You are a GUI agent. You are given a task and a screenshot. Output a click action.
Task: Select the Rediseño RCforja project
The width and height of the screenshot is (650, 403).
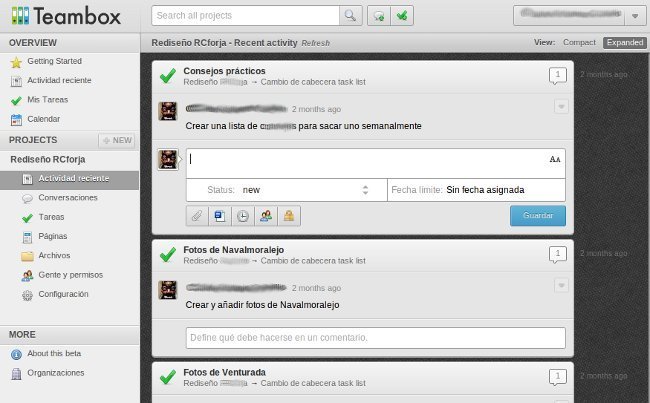48,159
